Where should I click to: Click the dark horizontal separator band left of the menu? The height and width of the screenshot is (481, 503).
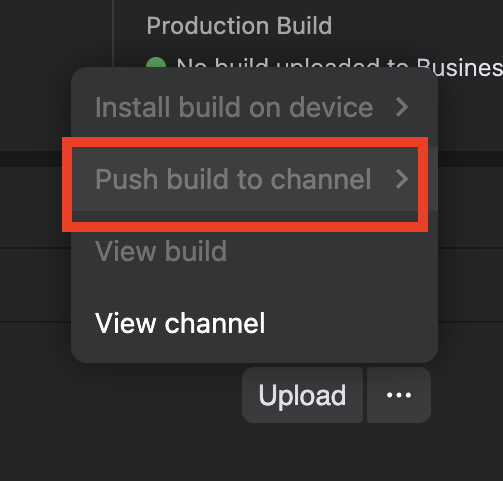[x=32, y=158]
